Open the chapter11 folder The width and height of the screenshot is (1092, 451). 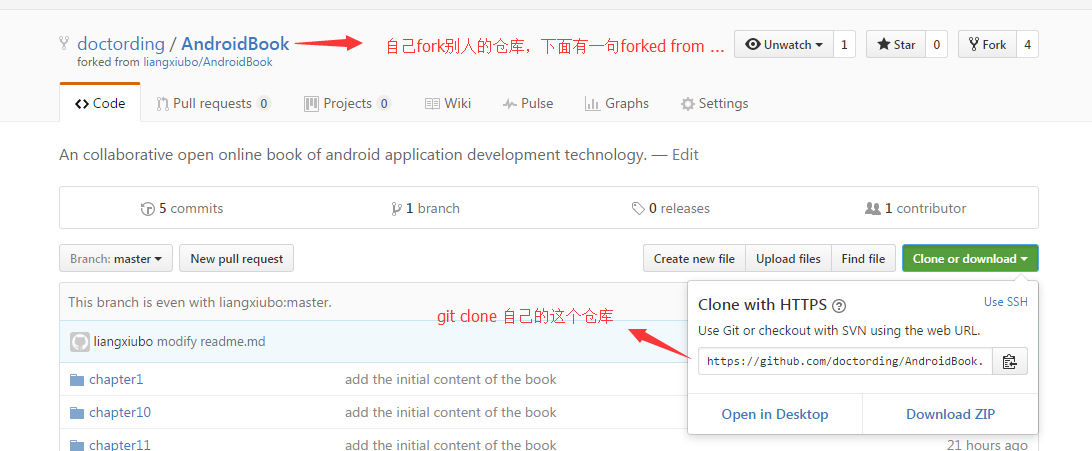(120, 445)
